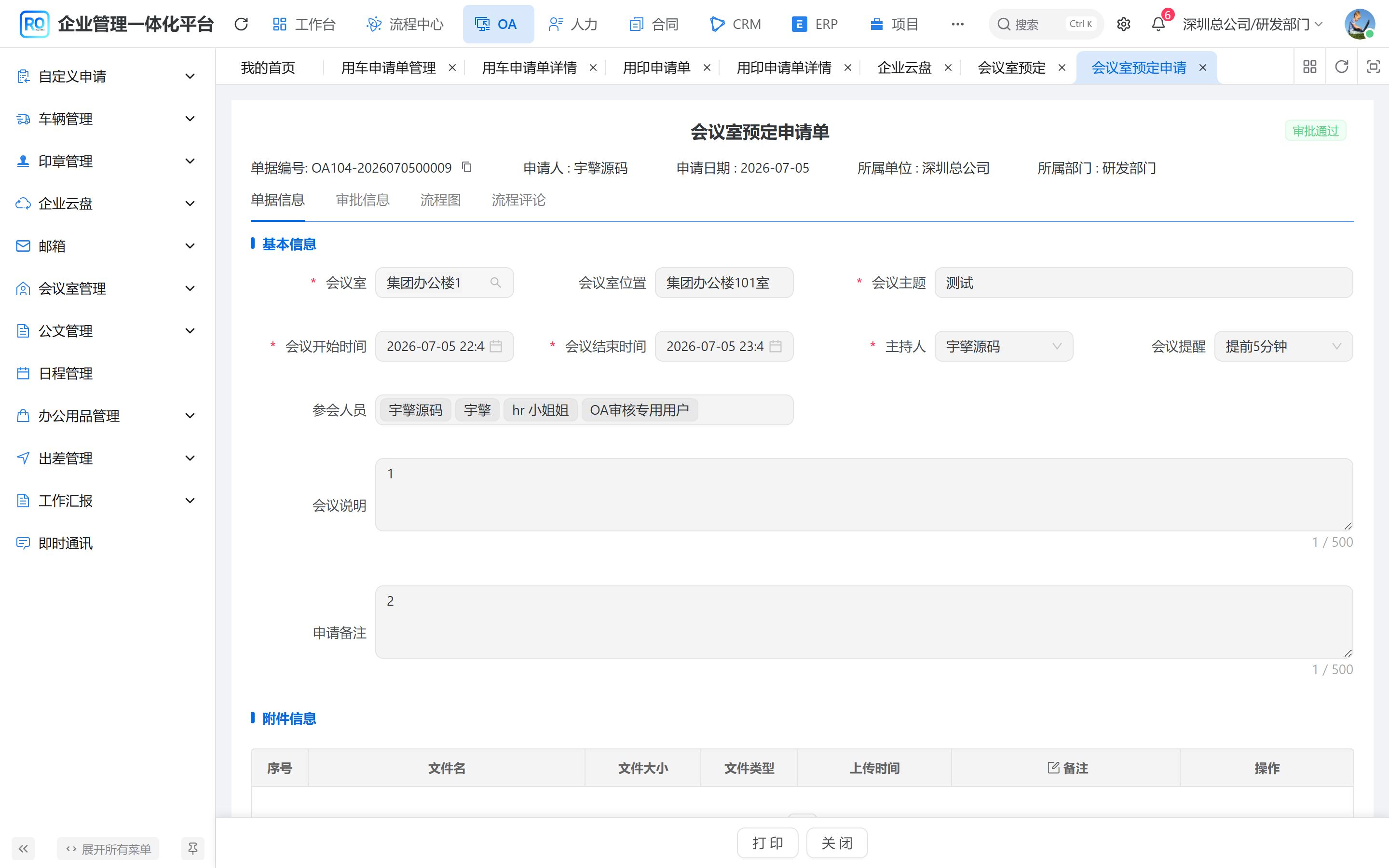Go to the 流程中心 module
Image resolution: width=1389 pixels, height=868 pixels.
click(405, 24)
